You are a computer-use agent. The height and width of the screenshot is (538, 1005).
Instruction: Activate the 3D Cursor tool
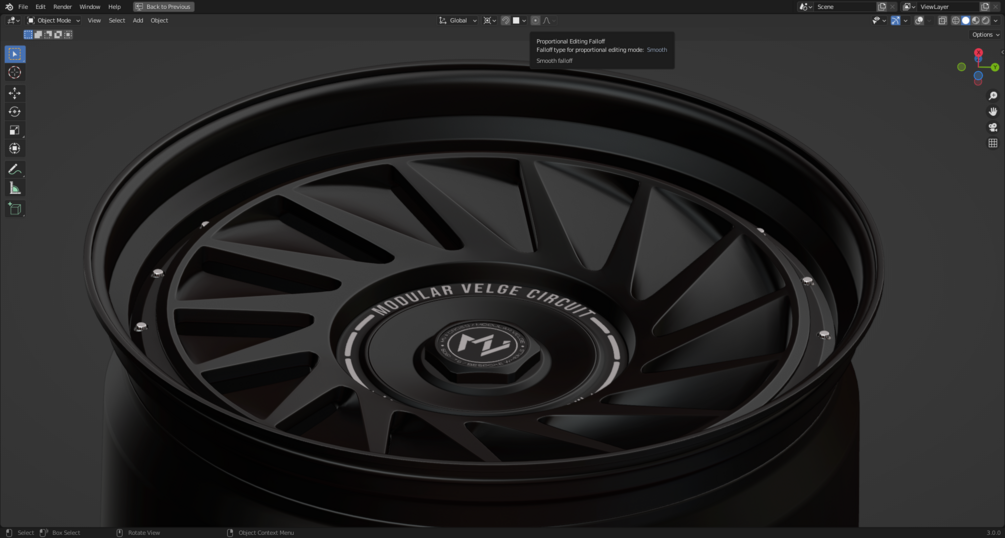click(15, 72)
